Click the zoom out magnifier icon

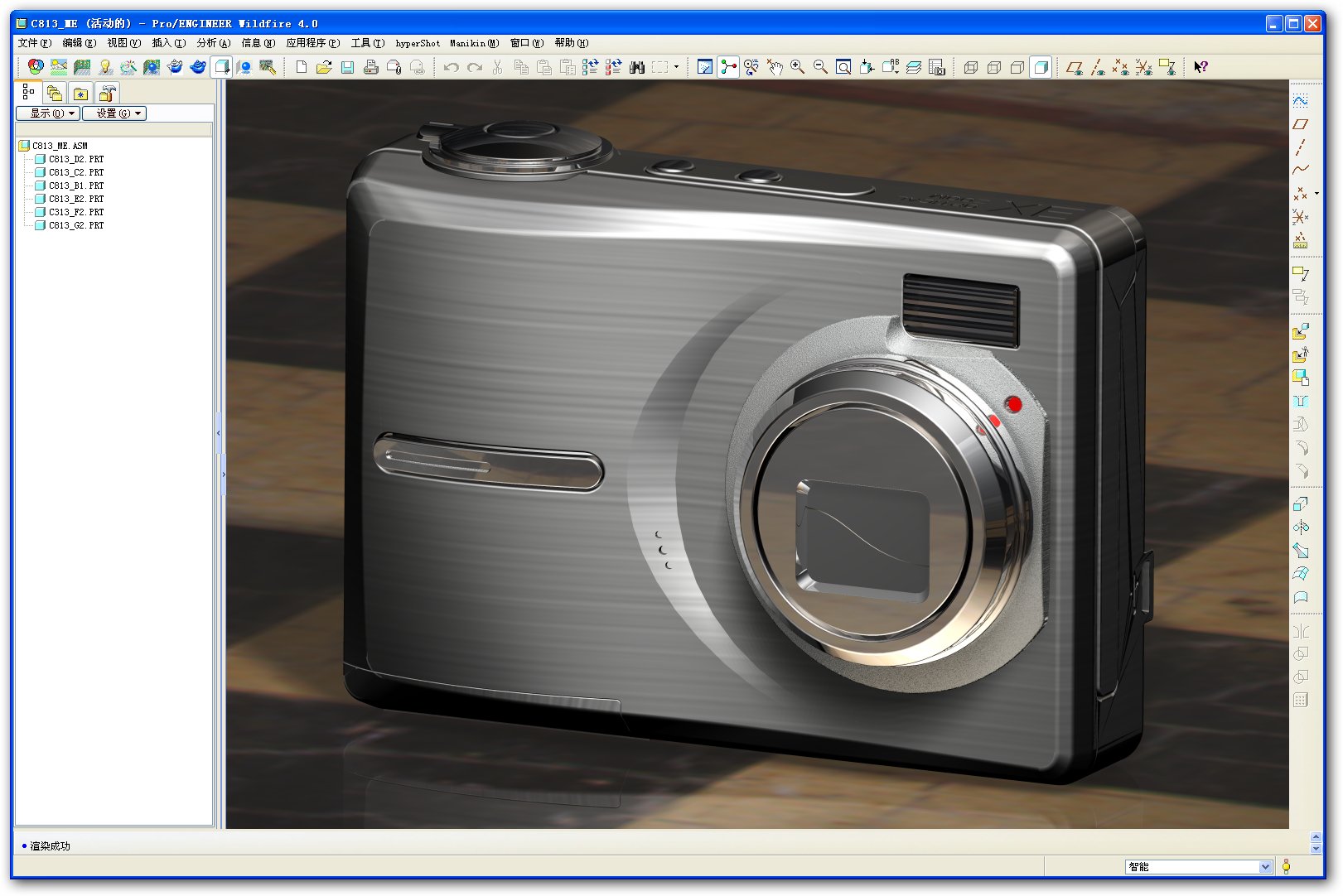[821, 67]
